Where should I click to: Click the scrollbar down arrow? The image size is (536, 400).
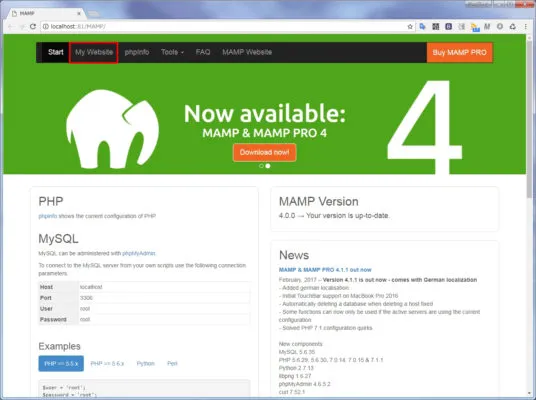coord(529,394)
